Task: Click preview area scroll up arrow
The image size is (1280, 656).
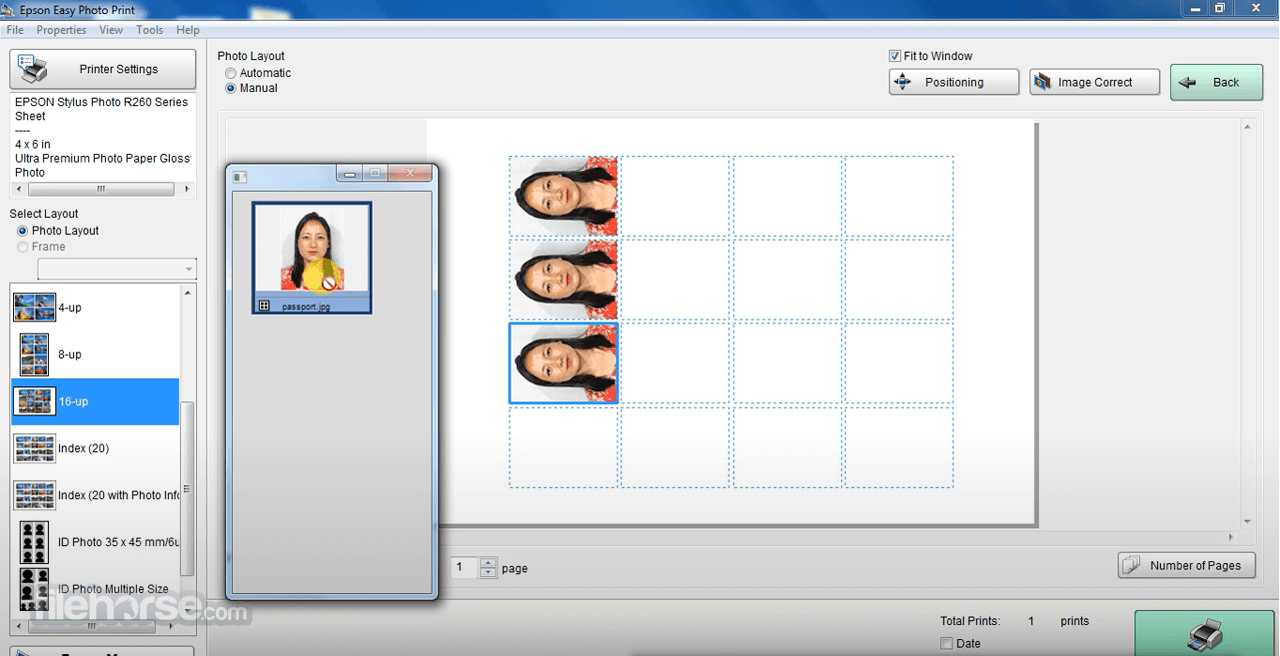Action: pyautogui.click(x=1247, y=127)
